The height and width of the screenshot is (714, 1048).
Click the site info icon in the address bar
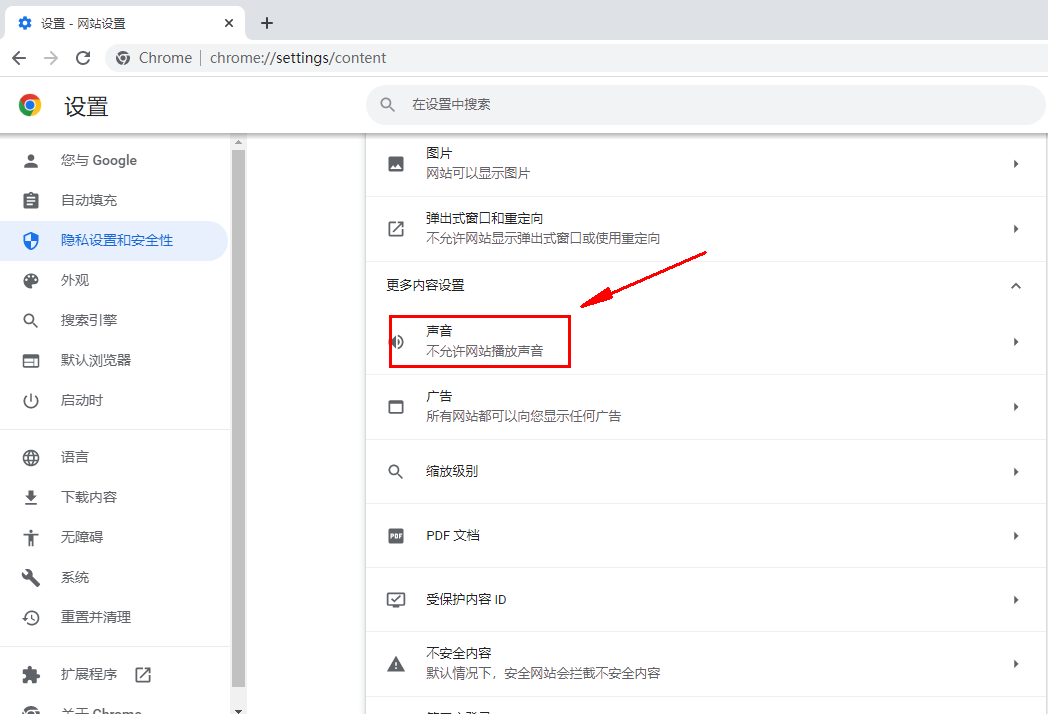(x=123, y=58)
